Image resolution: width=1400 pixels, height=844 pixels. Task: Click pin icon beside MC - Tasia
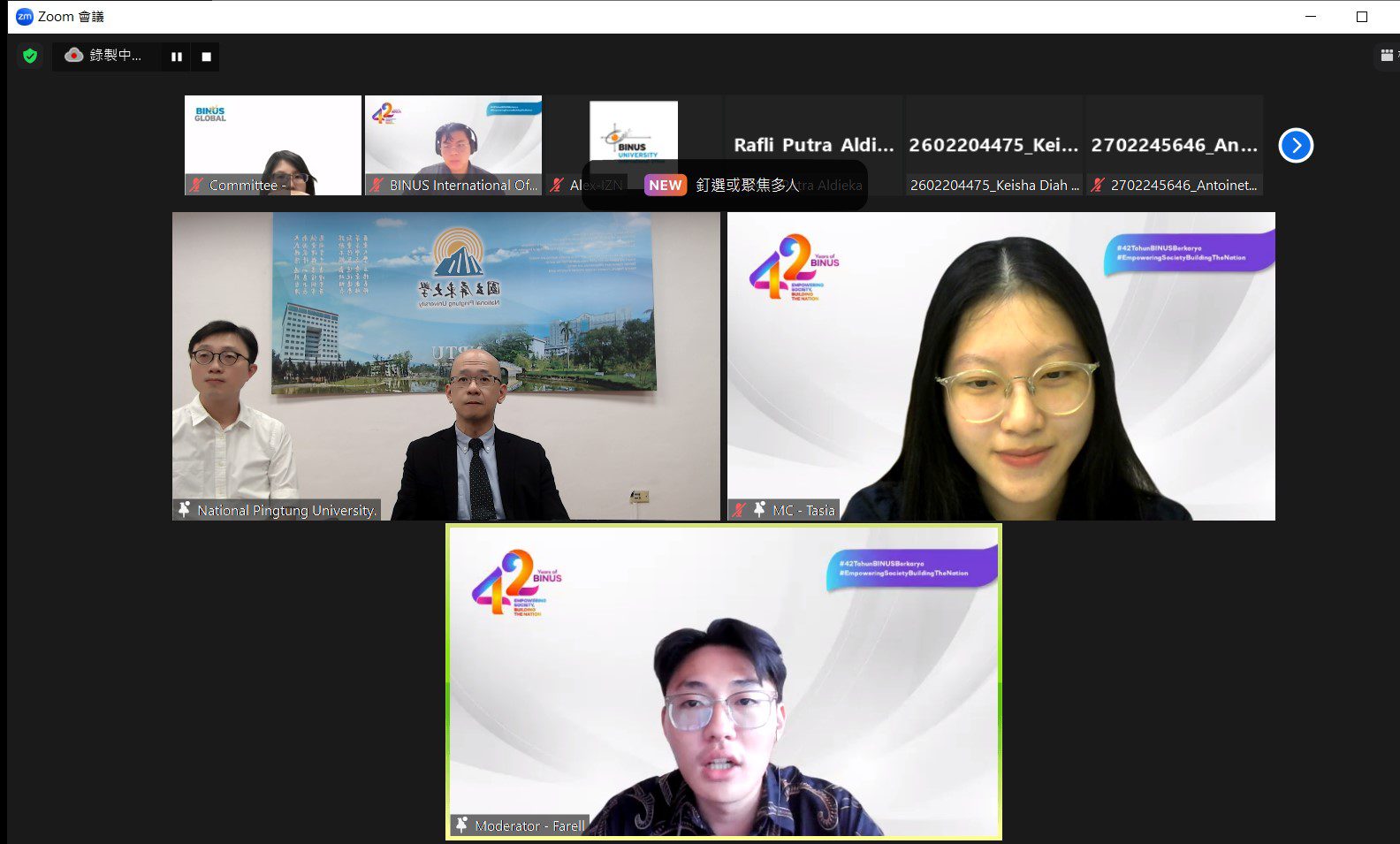tap(759, 510)
